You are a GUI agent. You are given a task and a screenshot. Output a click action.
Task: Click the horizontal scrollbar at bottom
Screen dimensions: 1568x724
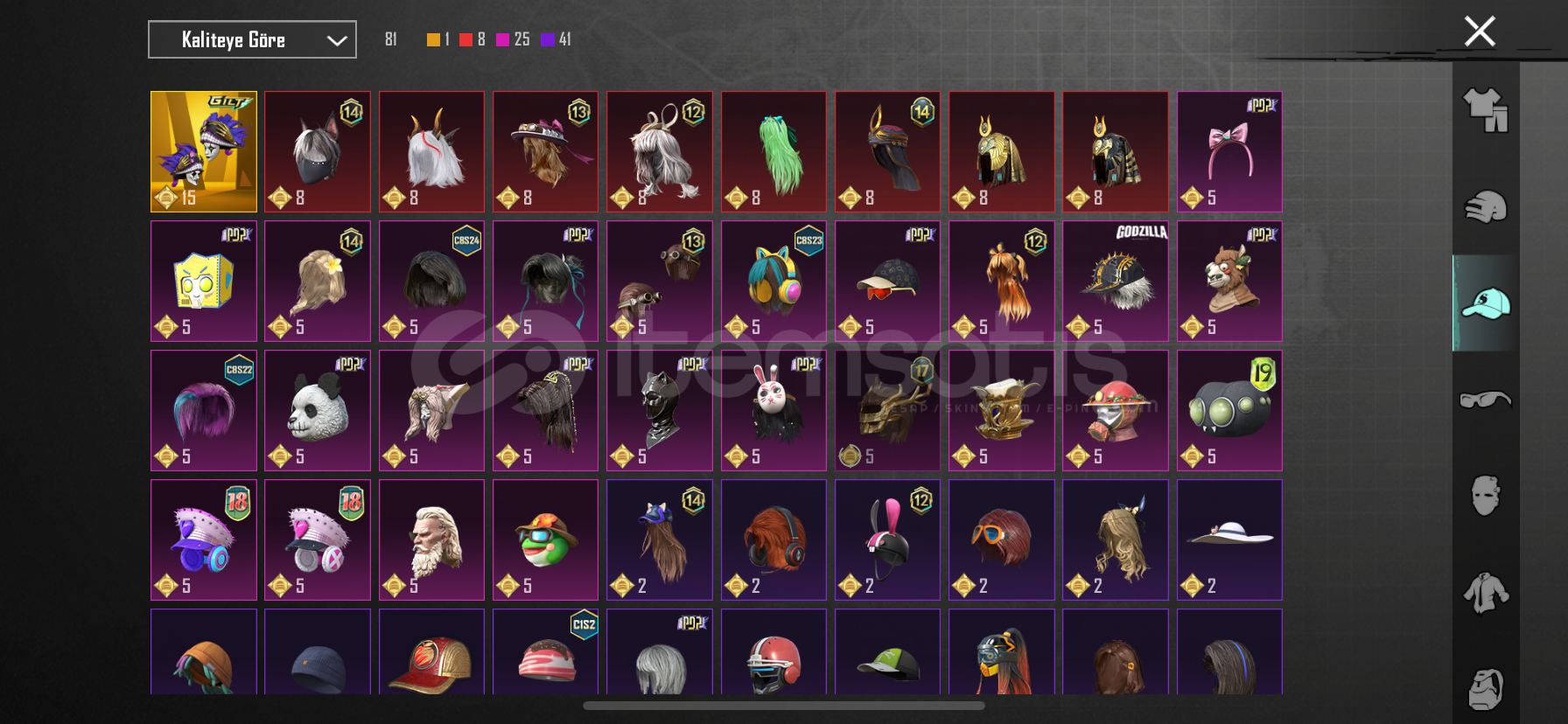[784, 706]
